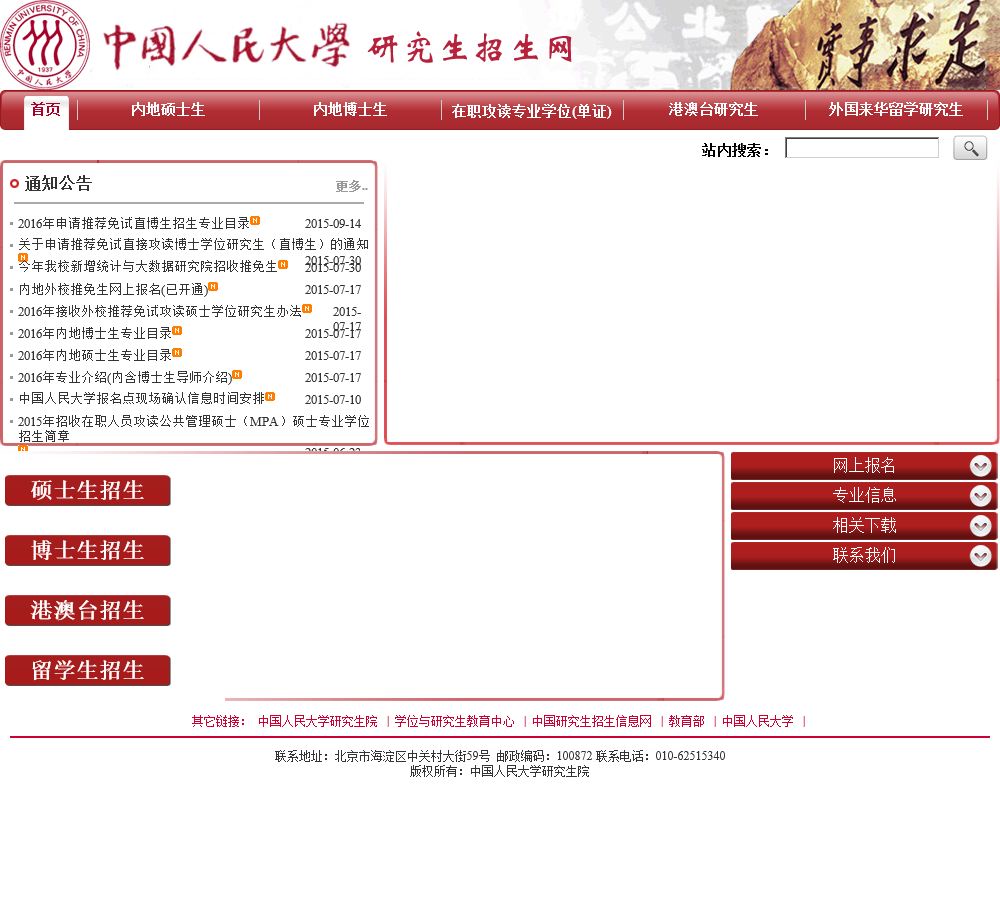
Task: Click 中国人民大学 研究生招生网 header title
Action: (x=338, y=46)
